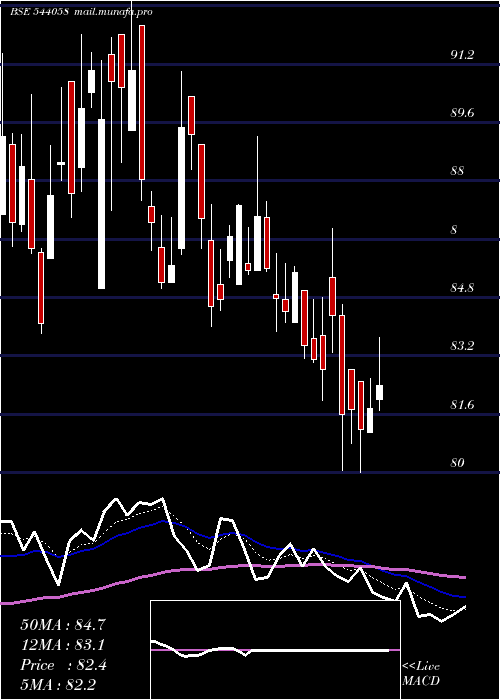Select the 80 price axis label
Viewport: 500px width, 700px height.
[x=458, y=463]
